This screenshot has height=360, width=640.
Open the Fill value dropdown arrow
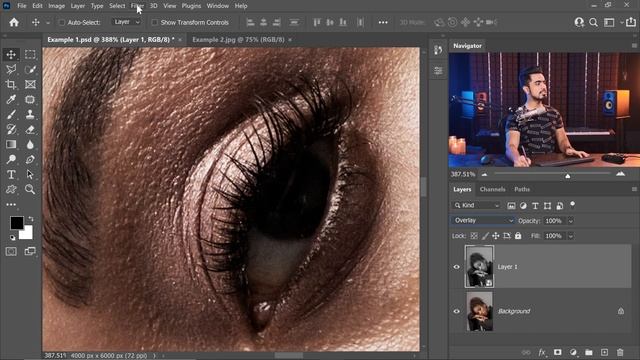(x=571, y=236)
